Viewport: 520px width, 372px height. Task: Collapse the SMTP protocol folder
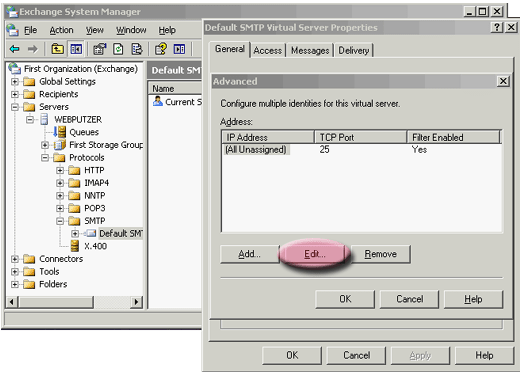tap(60, 221)
